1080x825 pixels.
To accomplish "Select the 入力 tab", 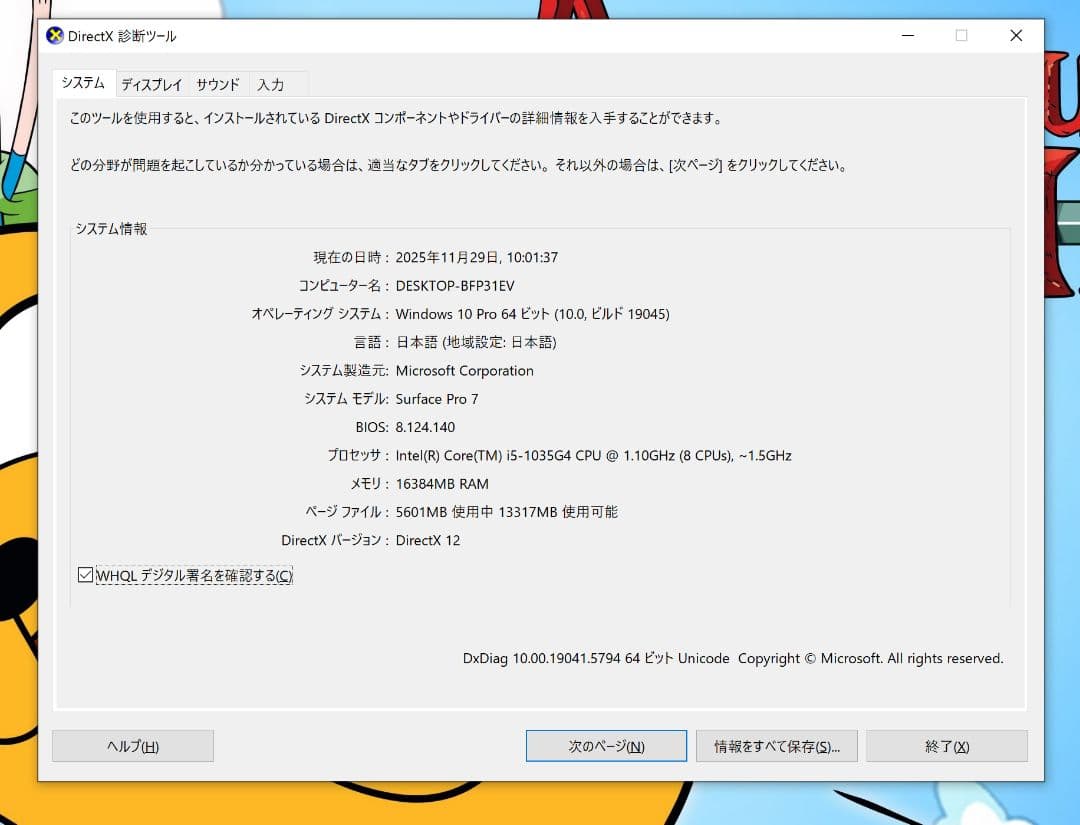I will pos(272,84).
